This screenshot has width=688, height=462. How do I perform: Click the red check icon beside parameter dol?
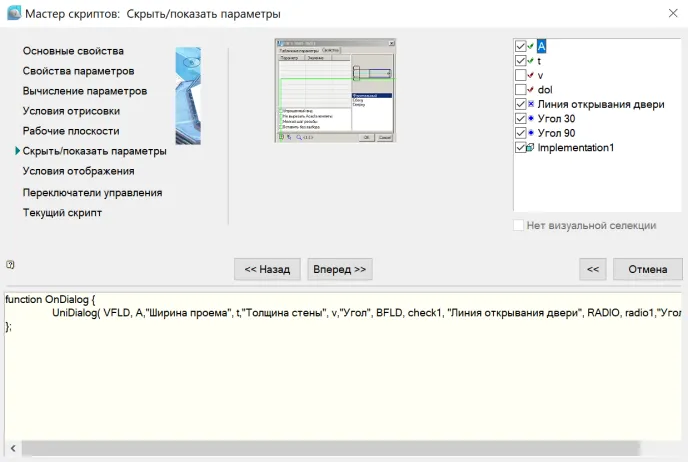tap(531, 90)
